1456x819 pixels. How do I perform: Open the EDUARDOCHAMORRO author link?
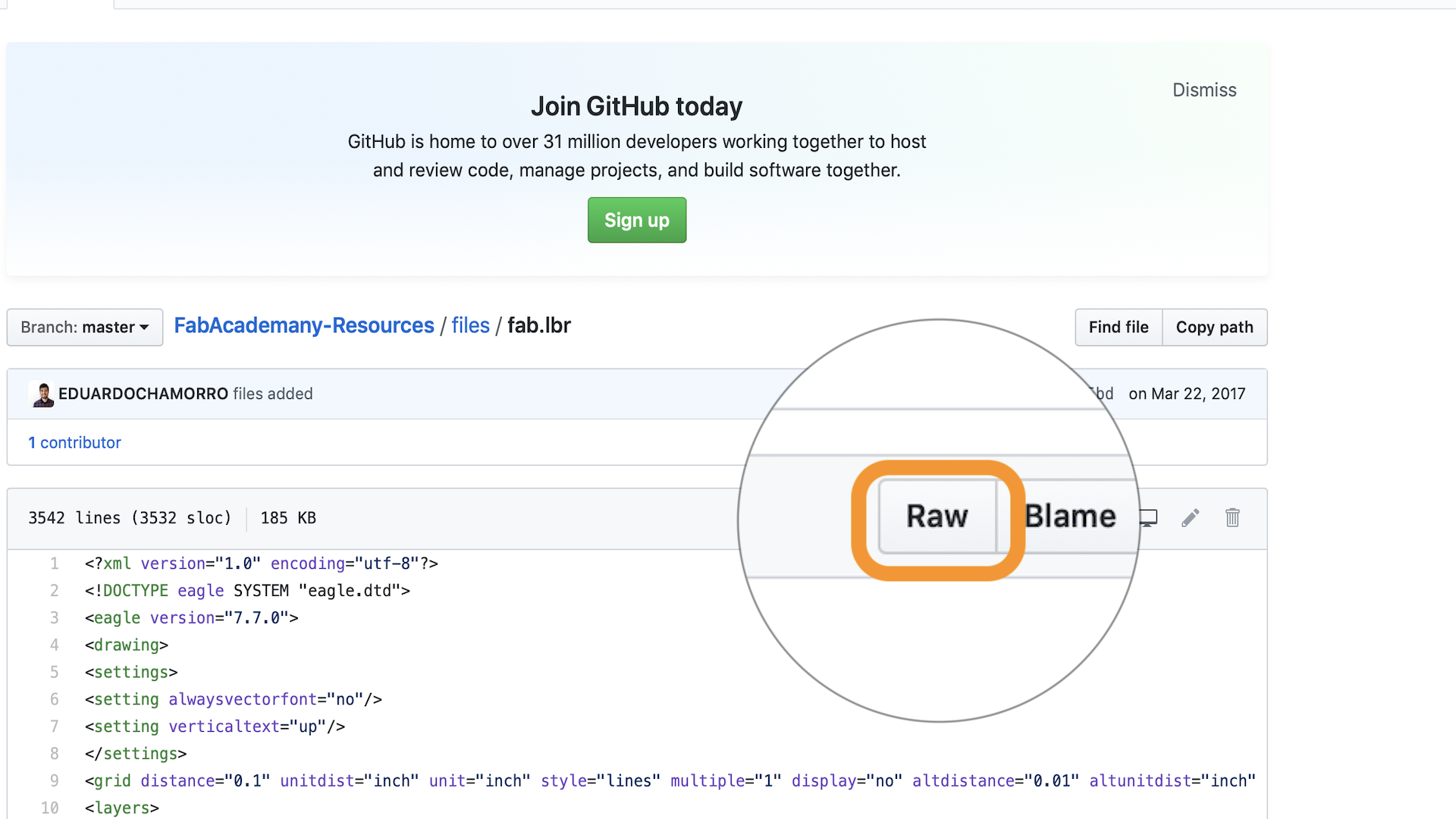(143, 394)
